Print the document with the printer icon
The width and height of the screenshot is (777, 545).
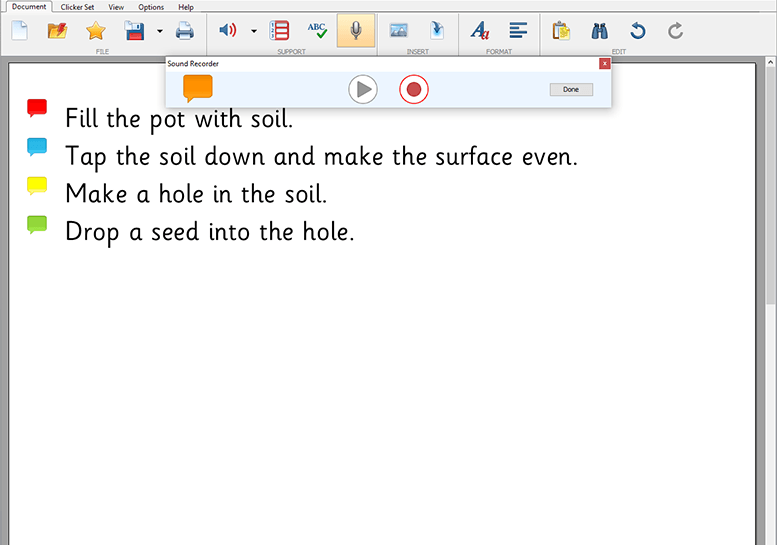pyautogui.click(x=185, y=31)
